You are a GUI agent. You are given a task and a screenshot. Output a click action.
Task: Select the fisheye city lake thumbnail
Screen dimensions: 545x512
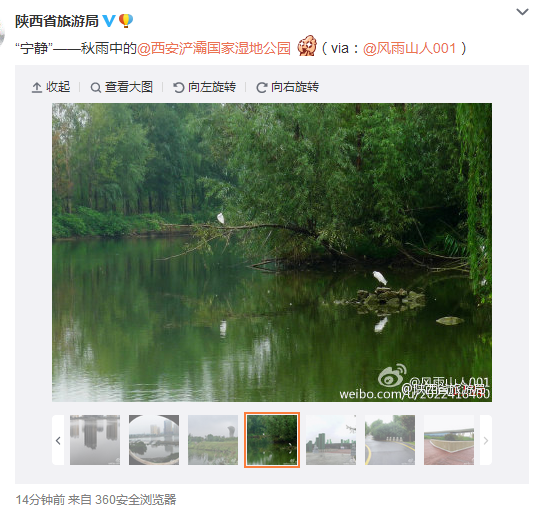coord(154,440)
